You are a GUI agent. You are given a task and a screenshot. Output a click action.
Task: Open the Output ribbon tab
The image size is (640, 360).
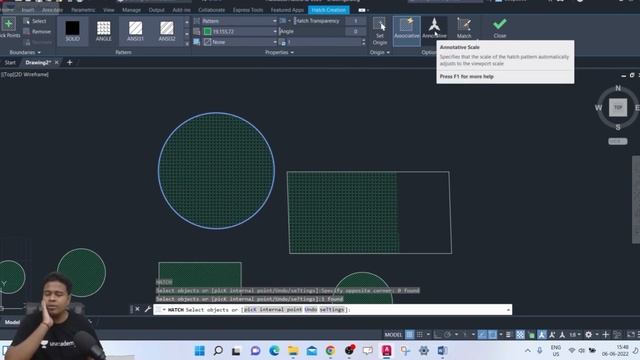point(156,10)
